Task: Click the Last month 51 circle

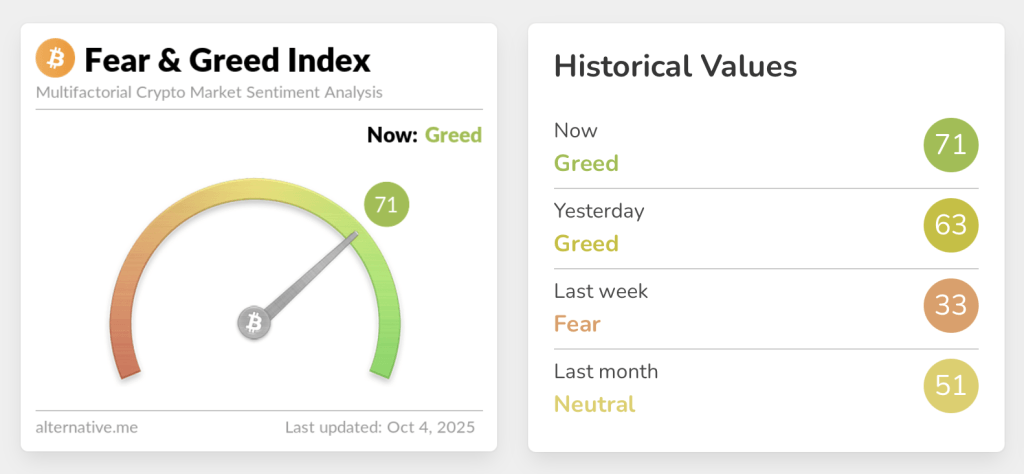Action: [x=950, y=387]
